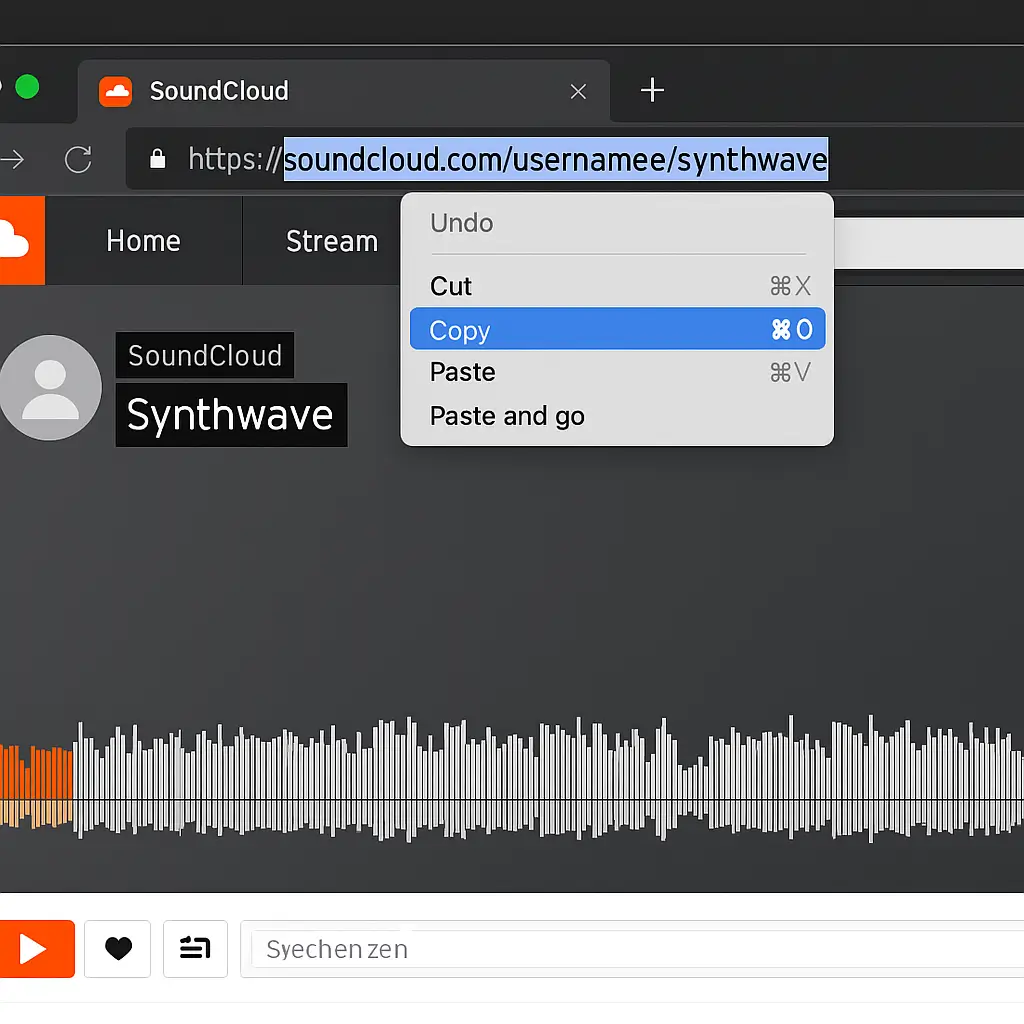Go to Home navigation item
Image resolution: width=1024 pixels, height=1024 pixels.
click(144, 241)
